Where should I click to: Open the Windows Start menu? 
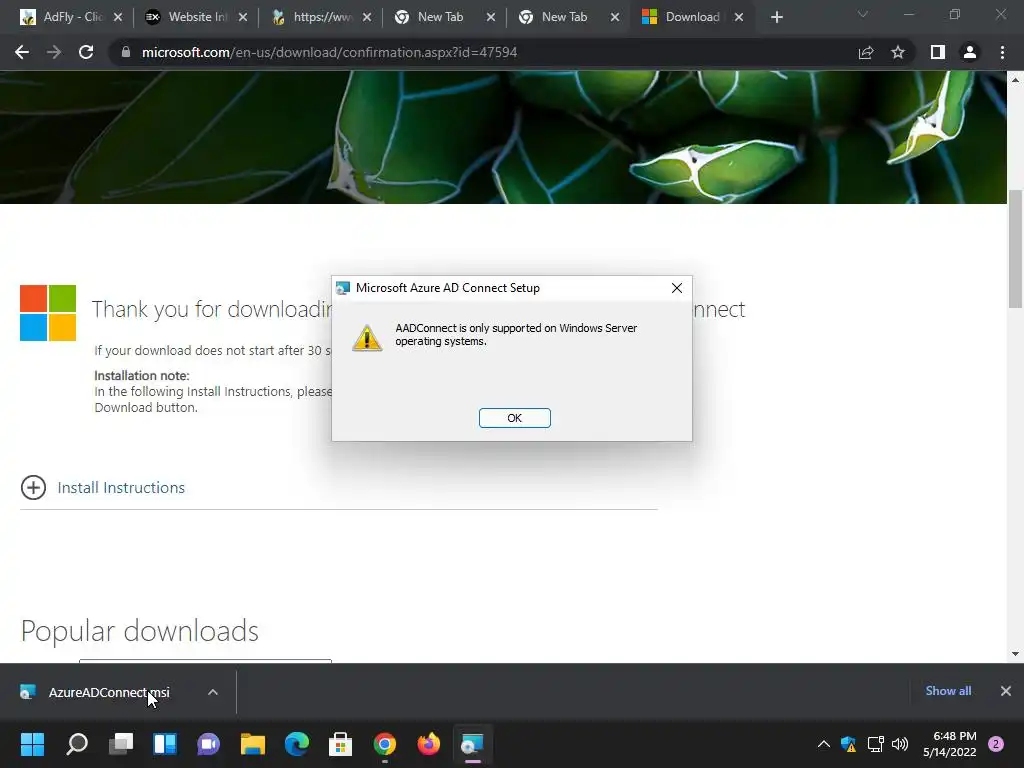[x=33, y=744]
